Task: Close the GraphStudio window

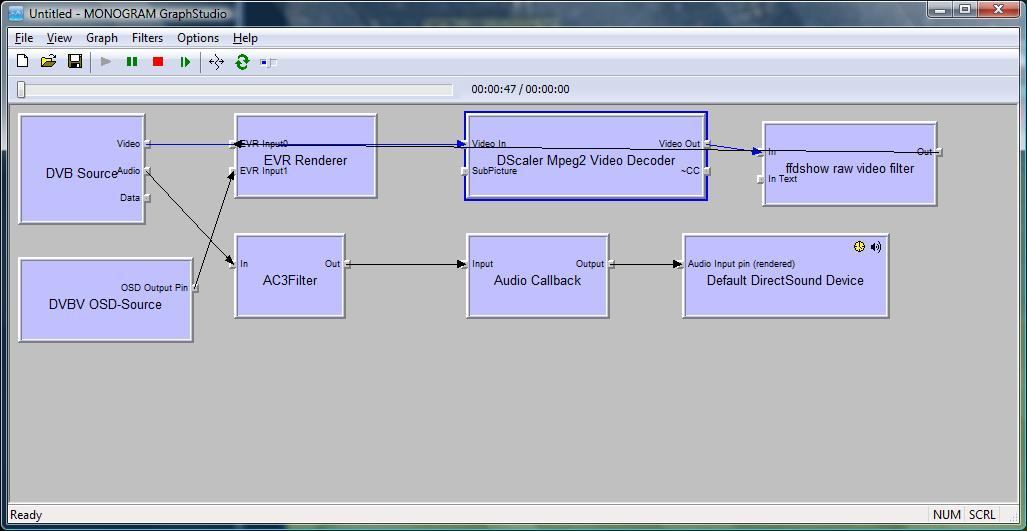Action: click(999, 10)
